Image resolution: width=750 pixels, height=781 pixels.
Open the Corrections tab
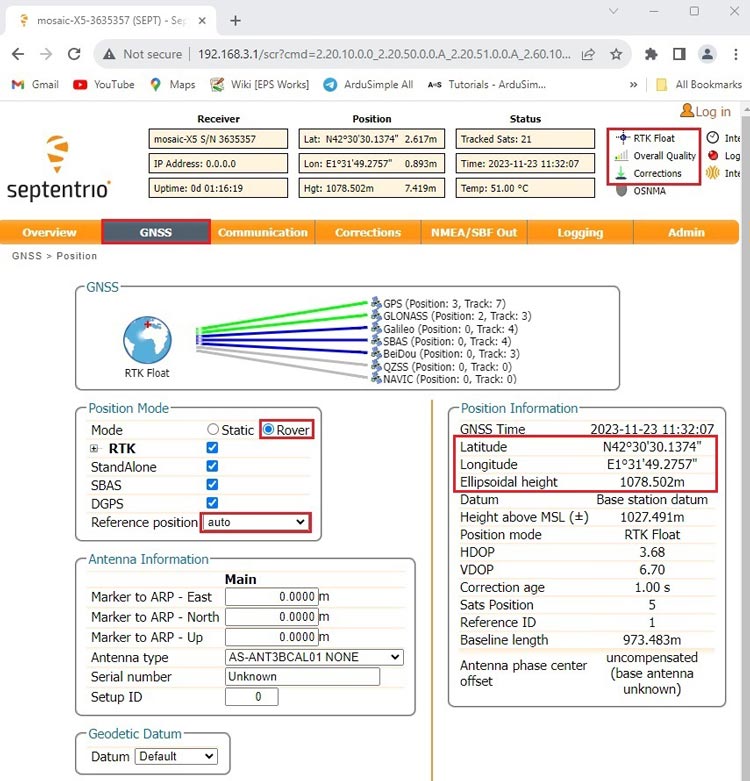coord(368,232)
